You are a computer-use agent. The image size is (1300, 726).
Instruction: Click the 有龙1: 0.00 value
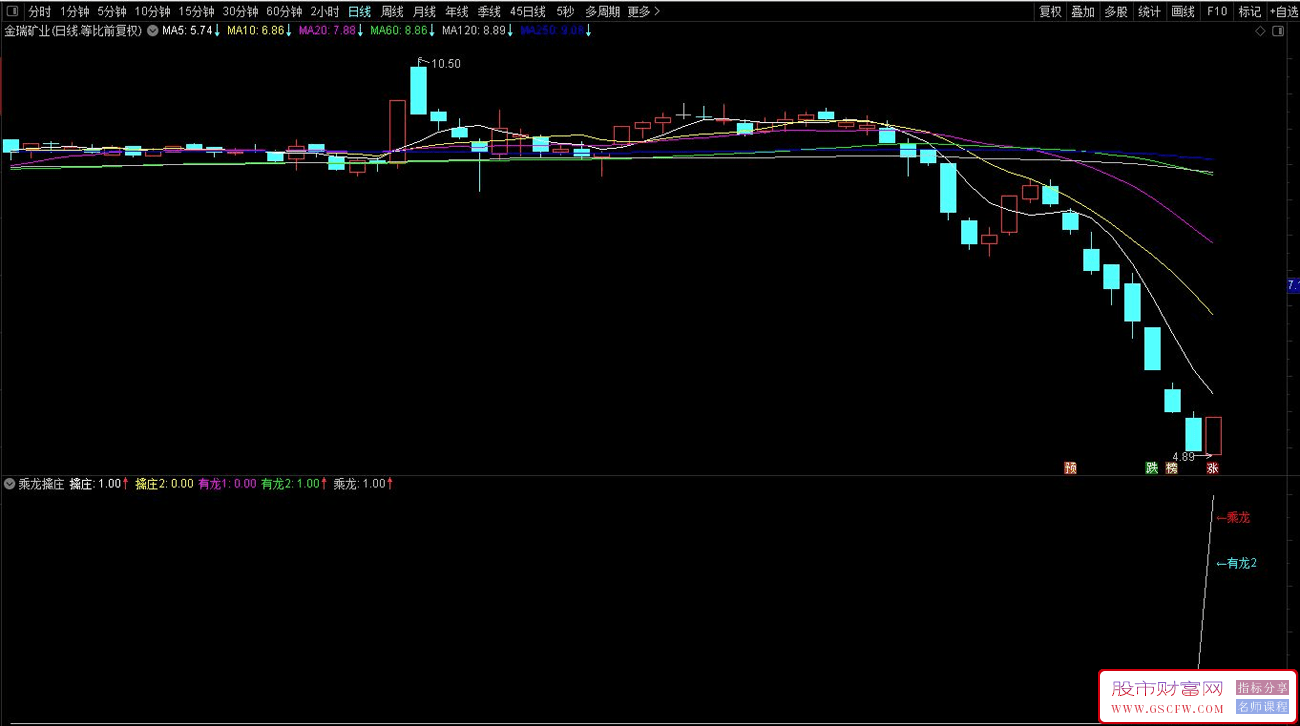(x=227, y=484)
